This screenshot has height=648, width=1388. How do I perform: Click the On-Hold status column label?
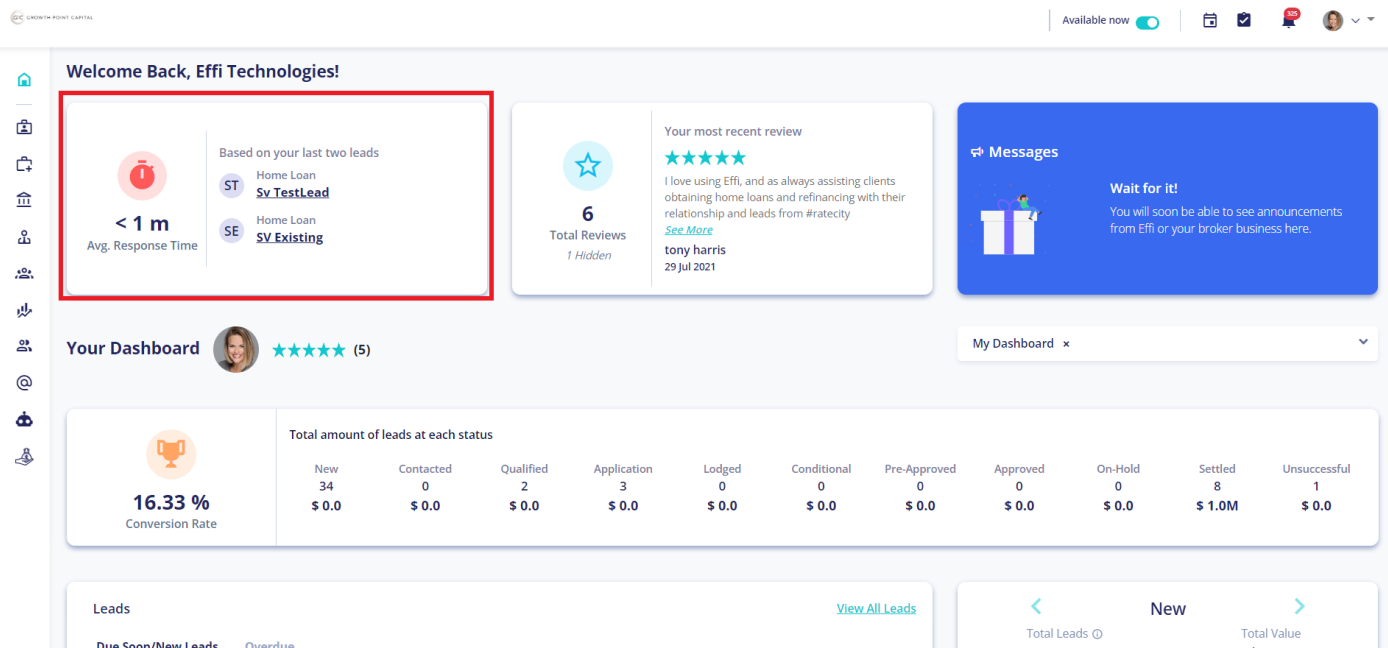[x=1118, y=469]
